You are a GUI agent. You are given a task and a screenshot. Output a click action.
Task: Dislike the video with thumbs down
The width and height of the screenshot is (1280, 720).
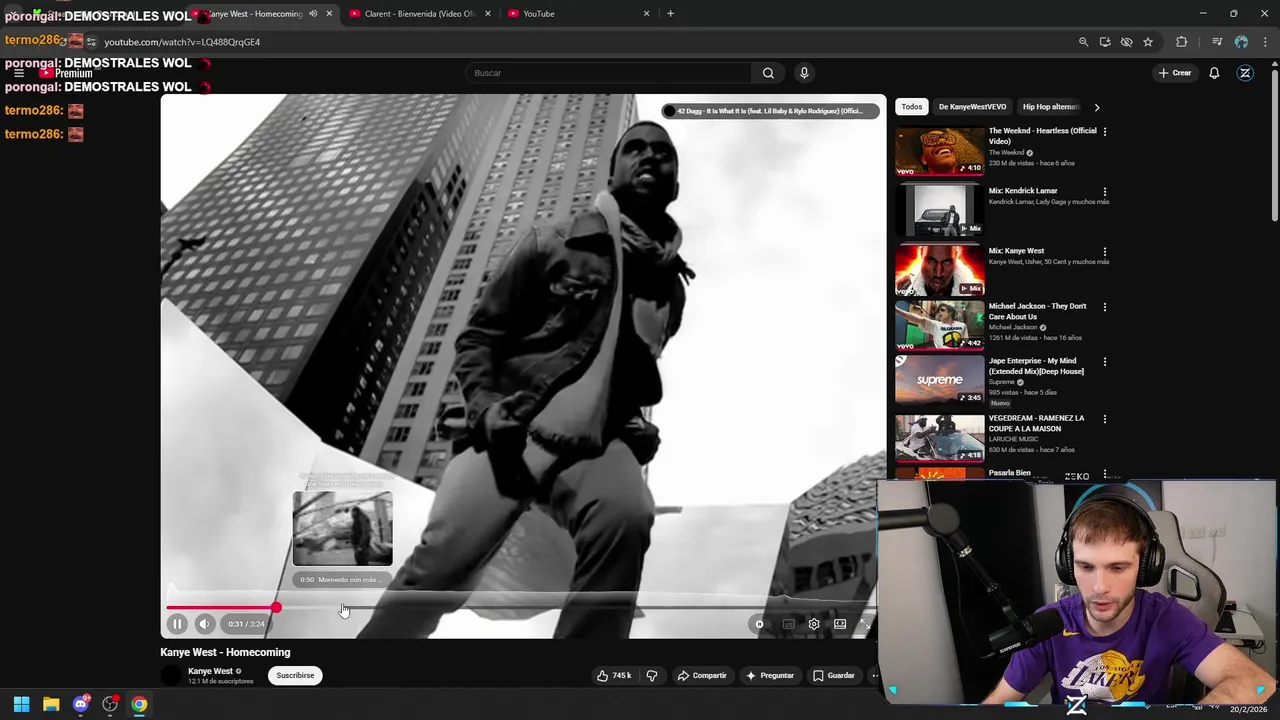tap(652, 676)
